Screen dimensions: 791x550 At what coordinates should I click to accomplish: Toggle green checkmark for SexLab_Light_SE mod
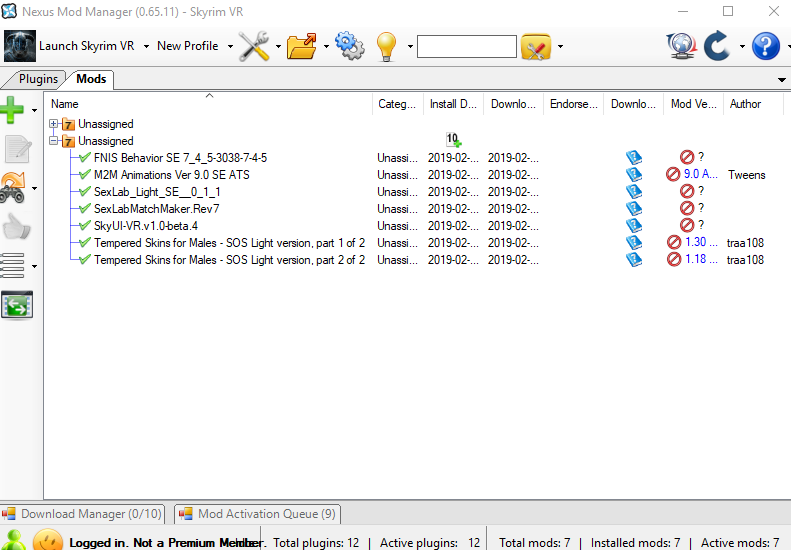(x=85, y=192)
